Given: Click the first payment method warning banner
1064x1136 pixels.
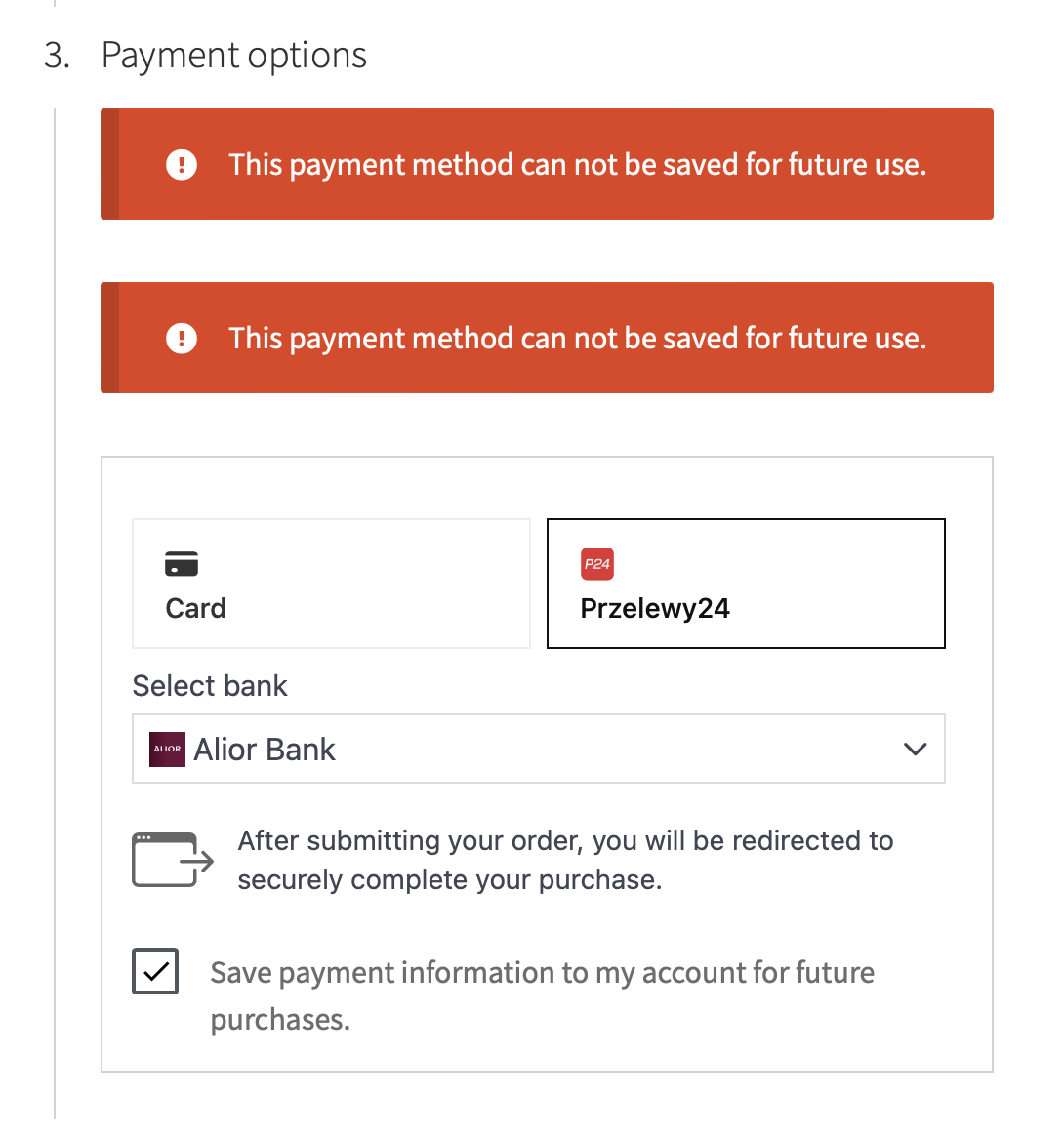Looking at the screenshot, I should (x=547, y=164).
